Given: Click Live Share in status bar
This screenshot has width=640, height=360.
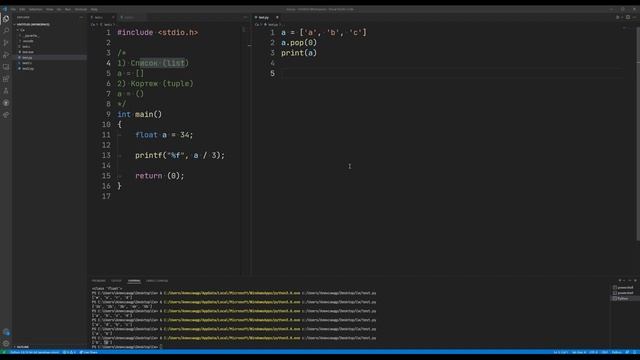Looking at the screenshot, I should (89, 352).
